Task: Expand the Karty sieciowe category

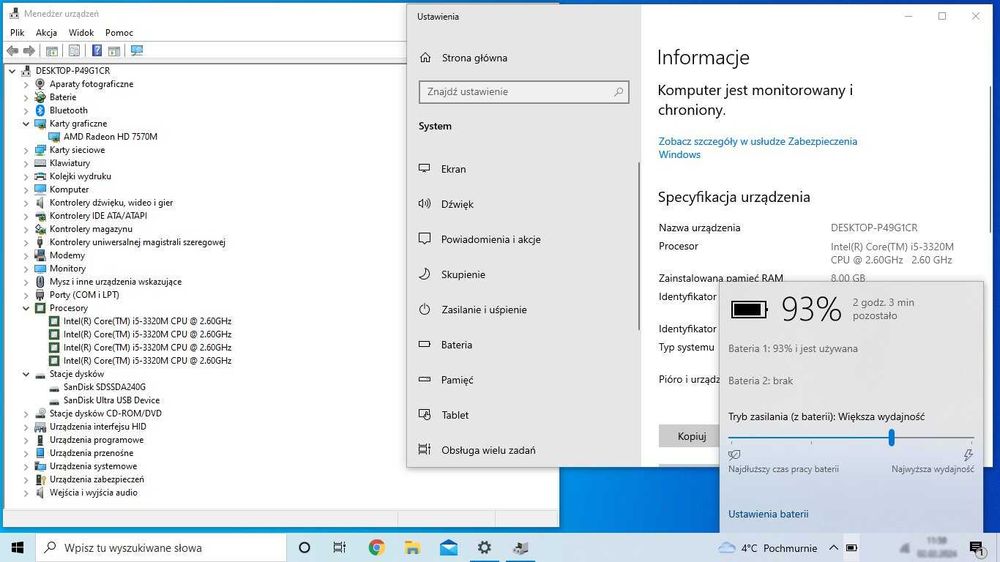Action: click(26, 150)
